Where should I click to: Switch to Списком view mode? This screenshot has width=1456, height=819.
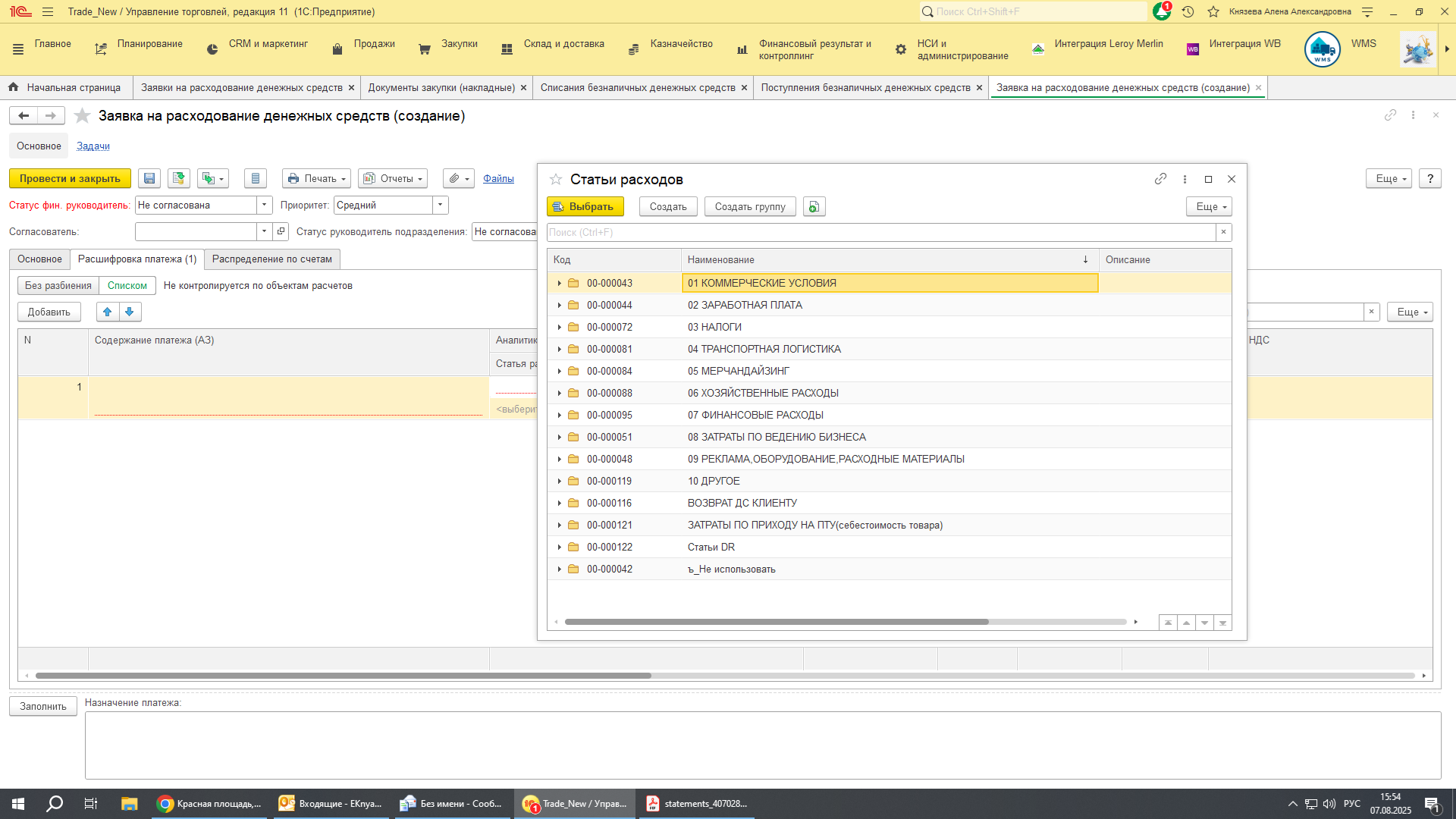click(x=127, y=285)
